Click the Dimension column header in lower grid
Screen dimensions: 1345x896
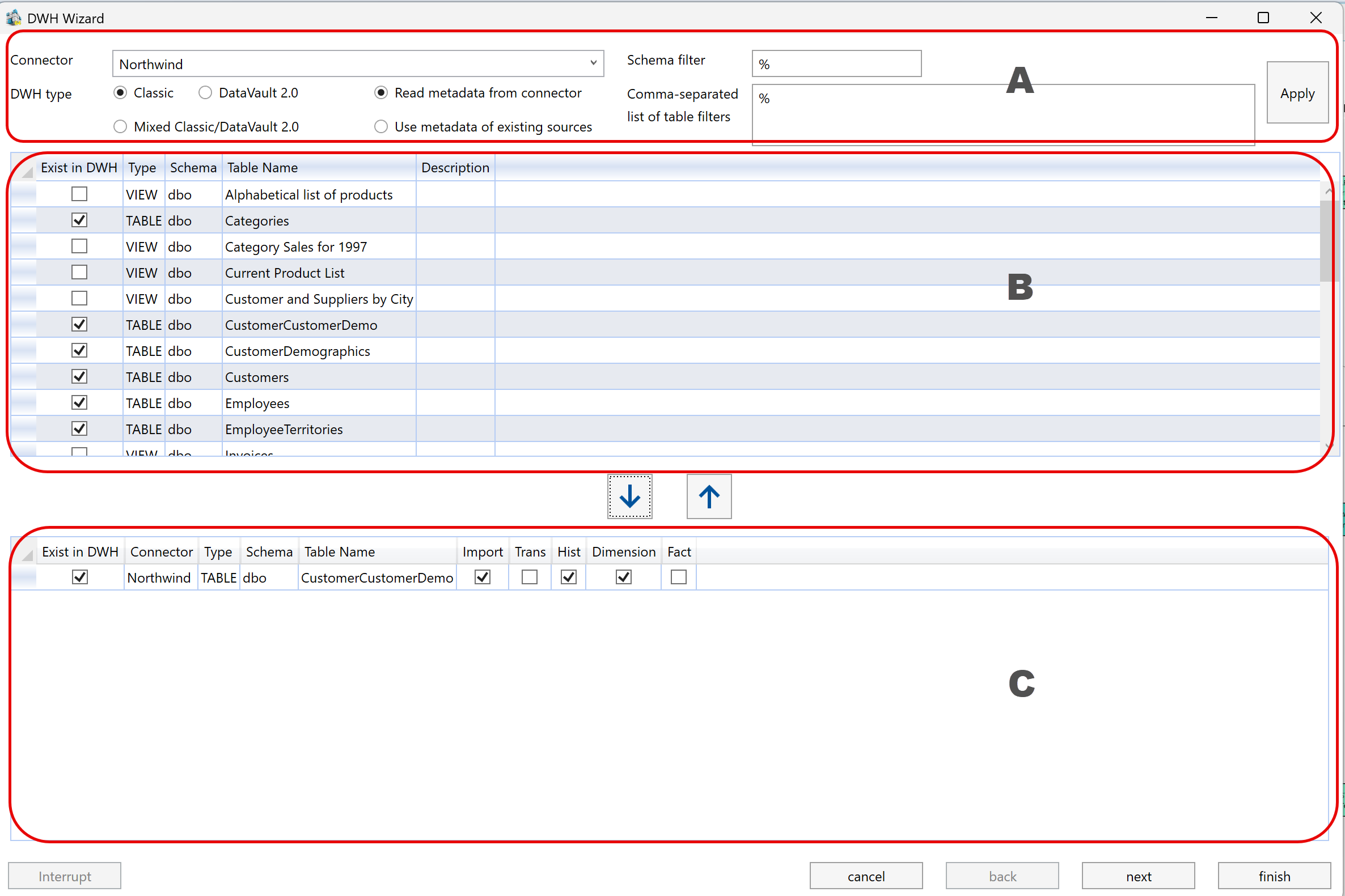point(624,551)
